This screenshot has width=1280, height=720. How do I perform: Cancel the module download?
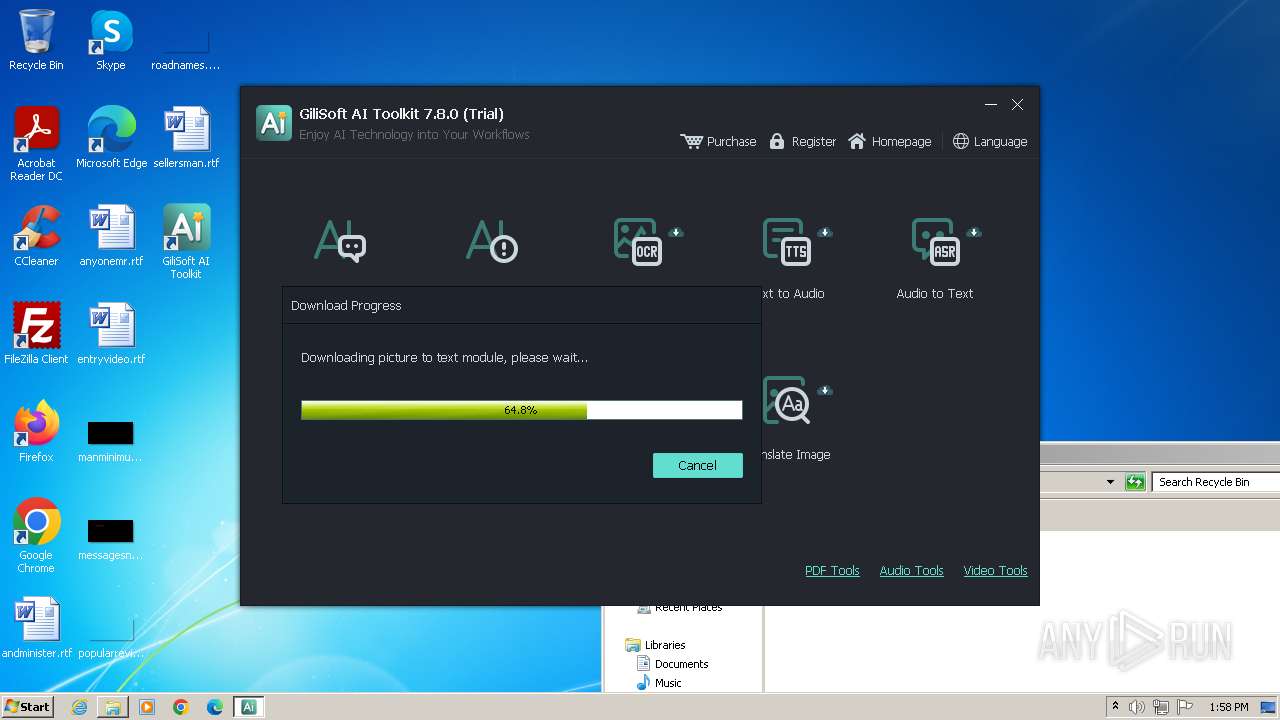pos(697,465)
